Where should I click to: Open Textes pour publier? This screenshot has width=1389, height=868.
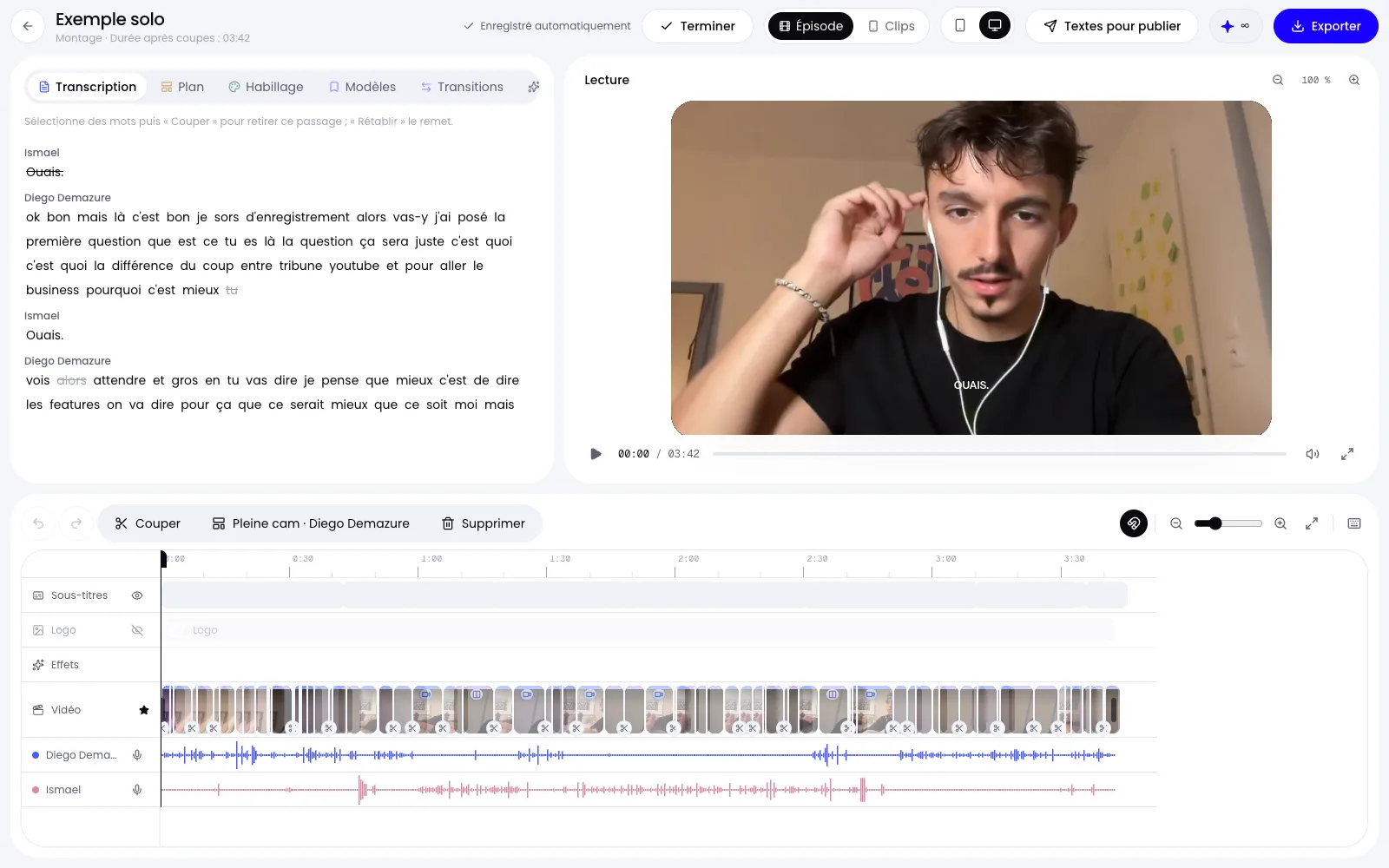(x=1112, y=26)
